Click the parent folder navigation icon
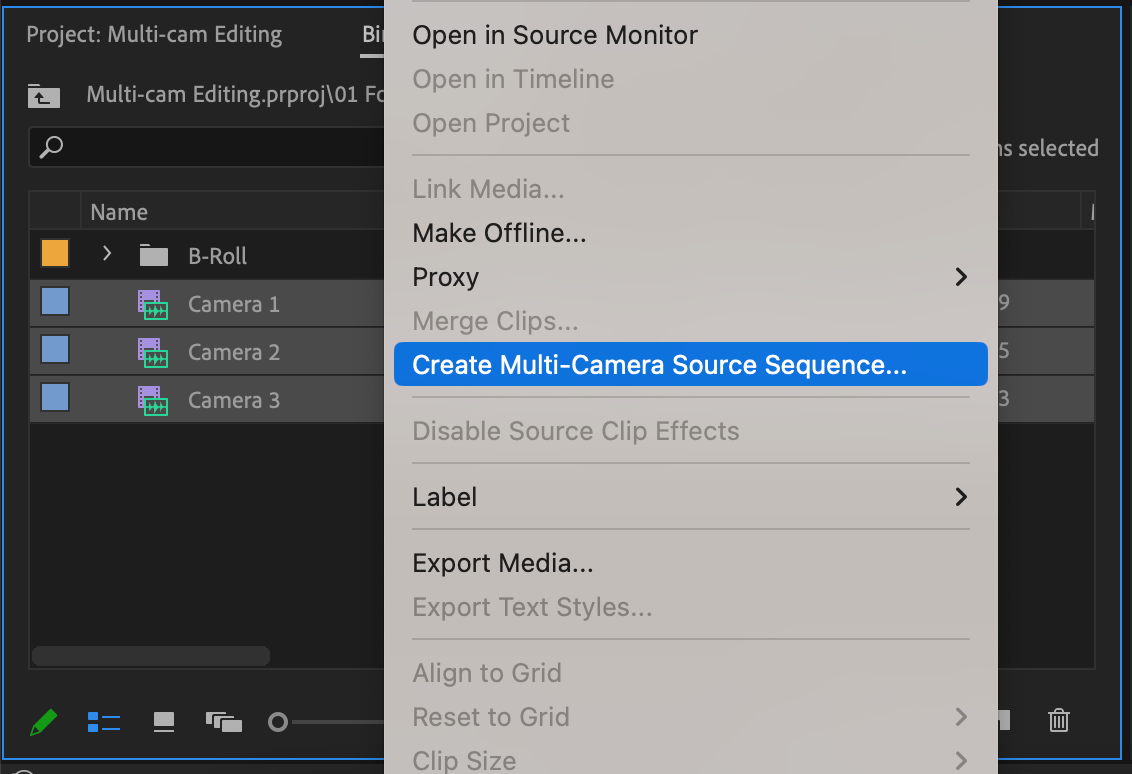Screen dimensions: 1132x774 tap(44, 96)
